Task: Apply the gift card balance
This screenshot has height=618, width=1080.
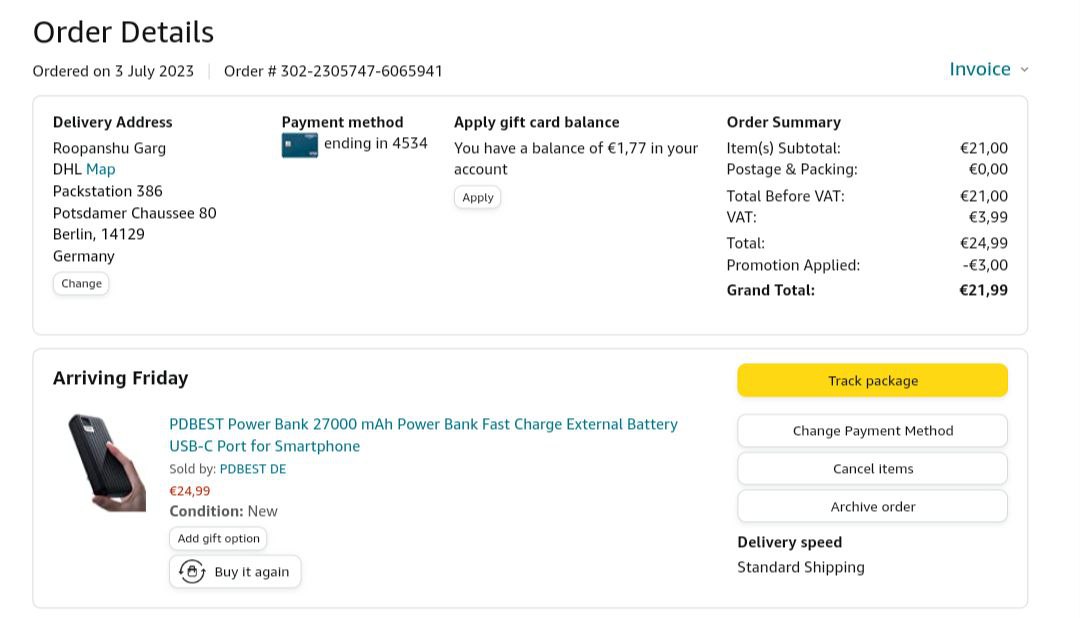Action: 477,197
